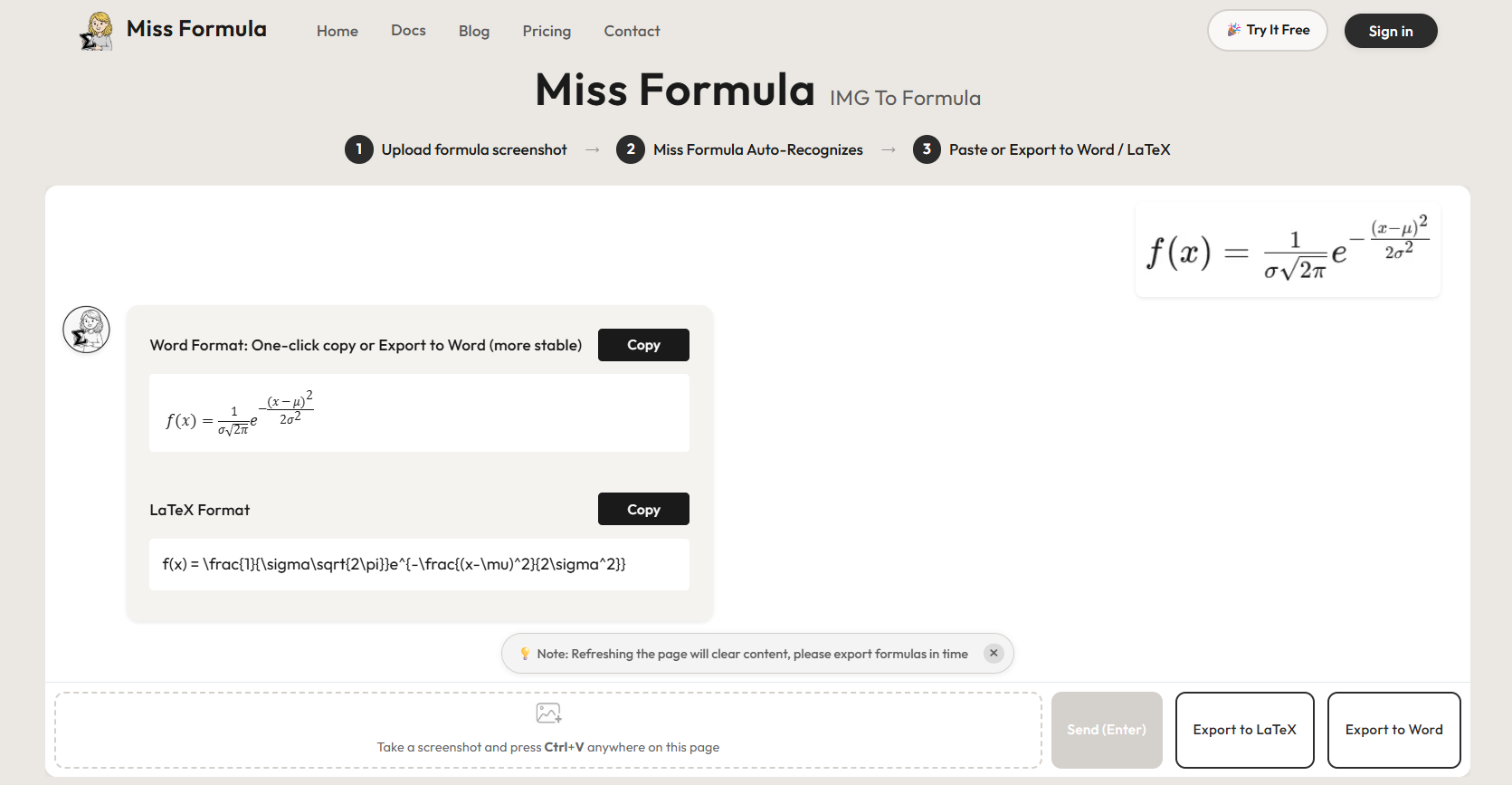This screenshot has height=785, width=1512.
Task: Copy the LaTeX Format code
Action: pos(643,510)
